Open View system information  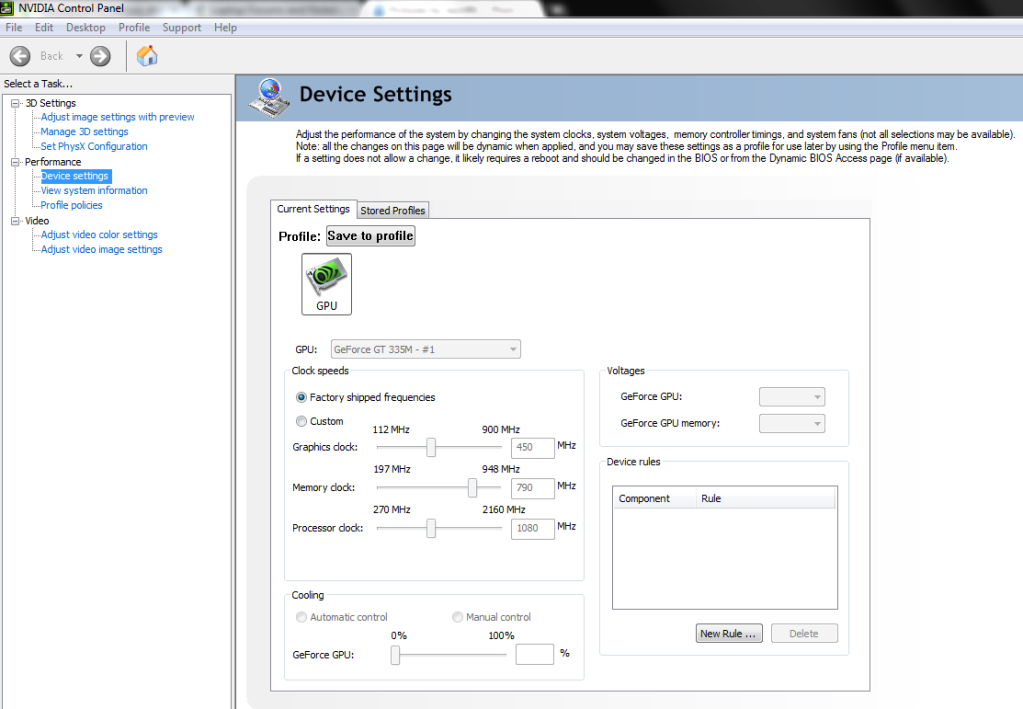[x=94, y=190]
